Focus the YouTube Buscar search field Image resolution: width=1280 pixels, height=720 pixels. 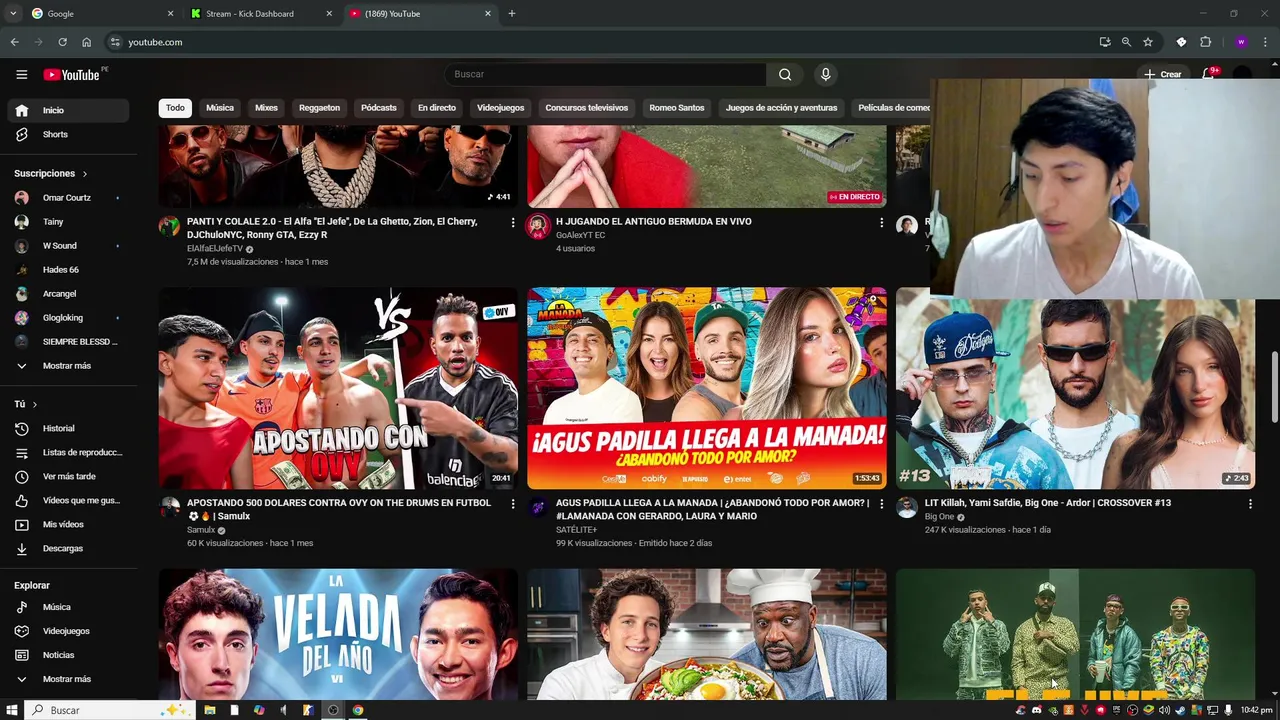click(605, 74)
